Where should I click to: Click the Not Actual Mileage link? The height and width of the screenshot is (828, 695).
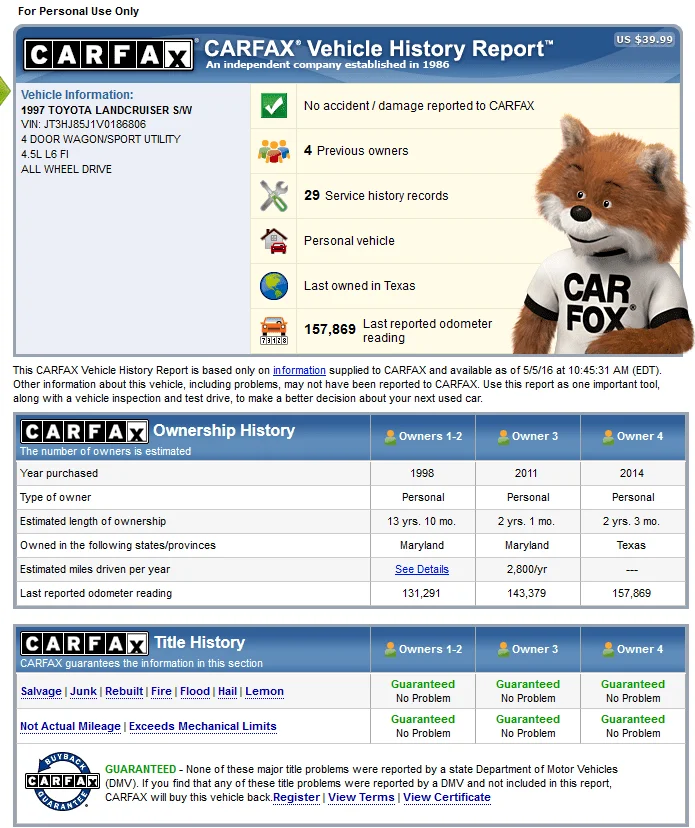point(70,726)
